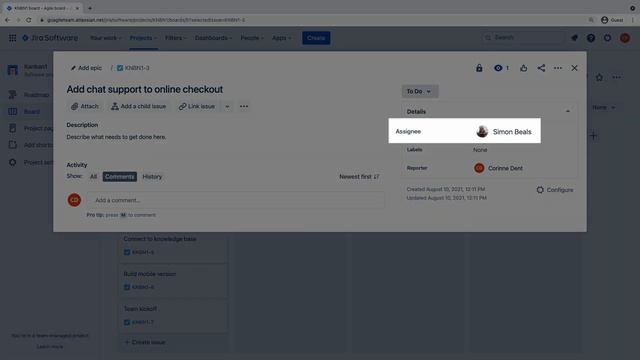This screenshot has width=640, height=360.
Task: Click Add a child issue
Action: coord(139,106)
